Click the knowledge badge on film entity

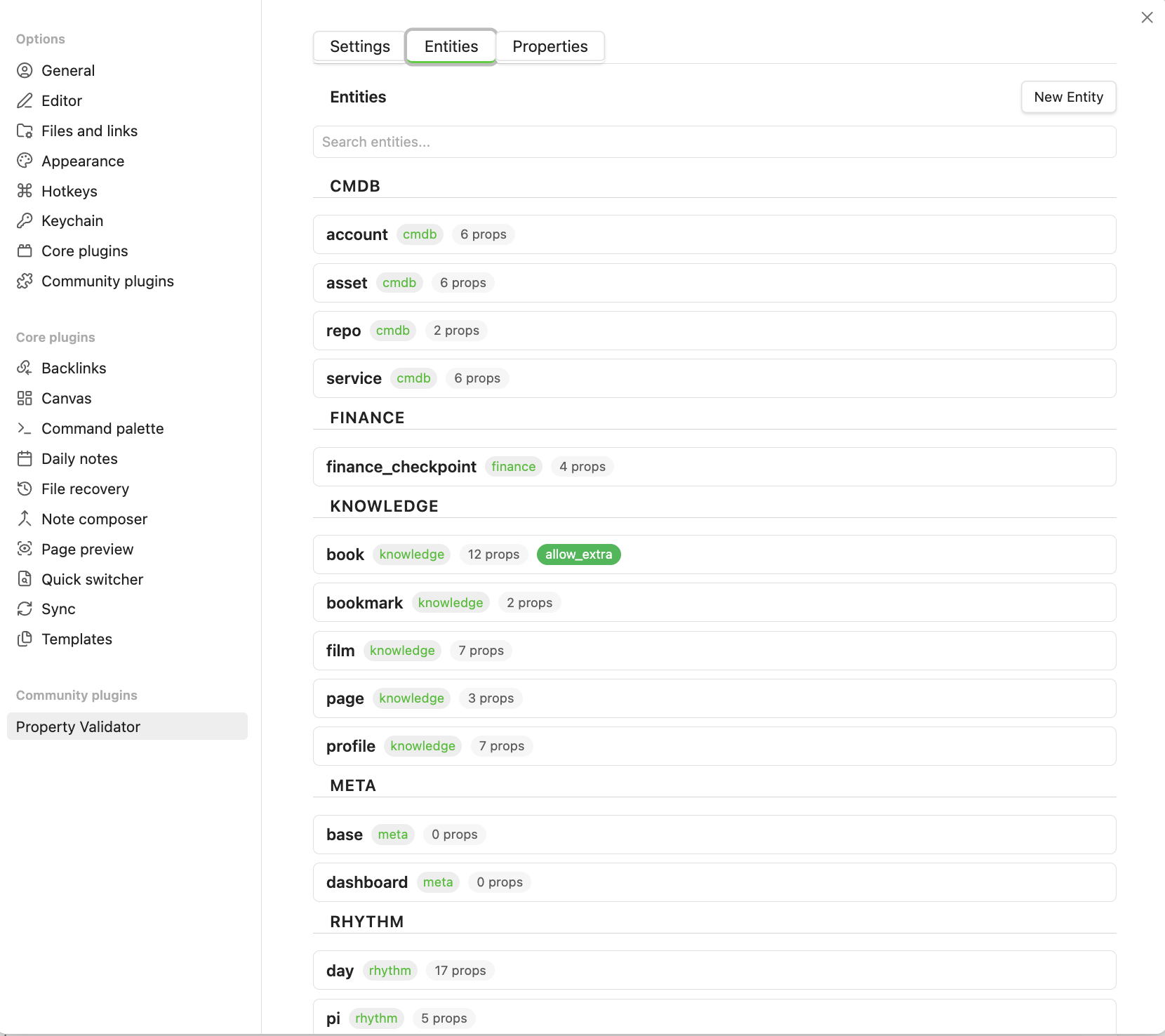point(402,650)
